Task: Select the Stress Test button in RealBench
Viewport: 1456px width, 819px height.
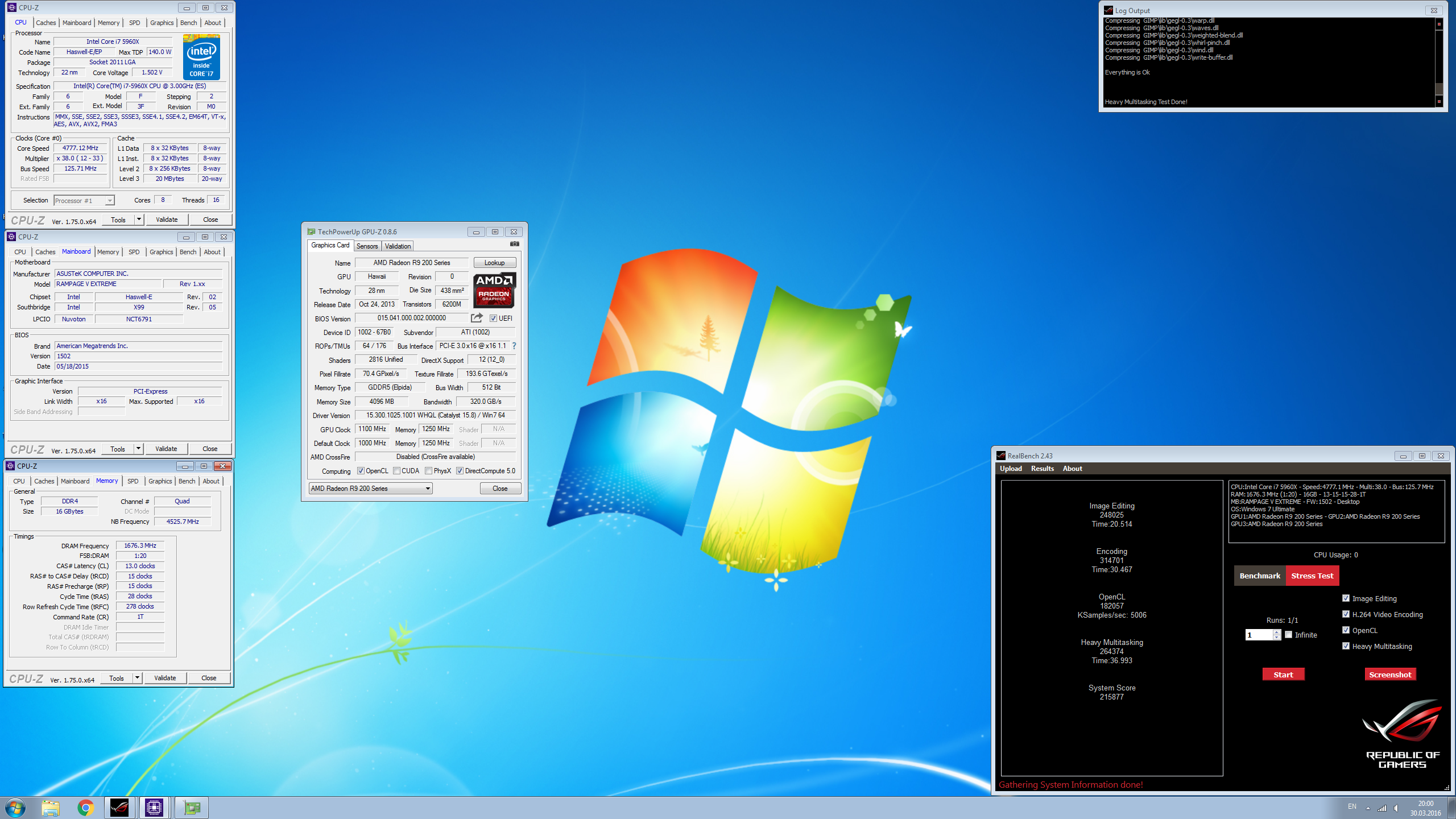Action: 1312,576
